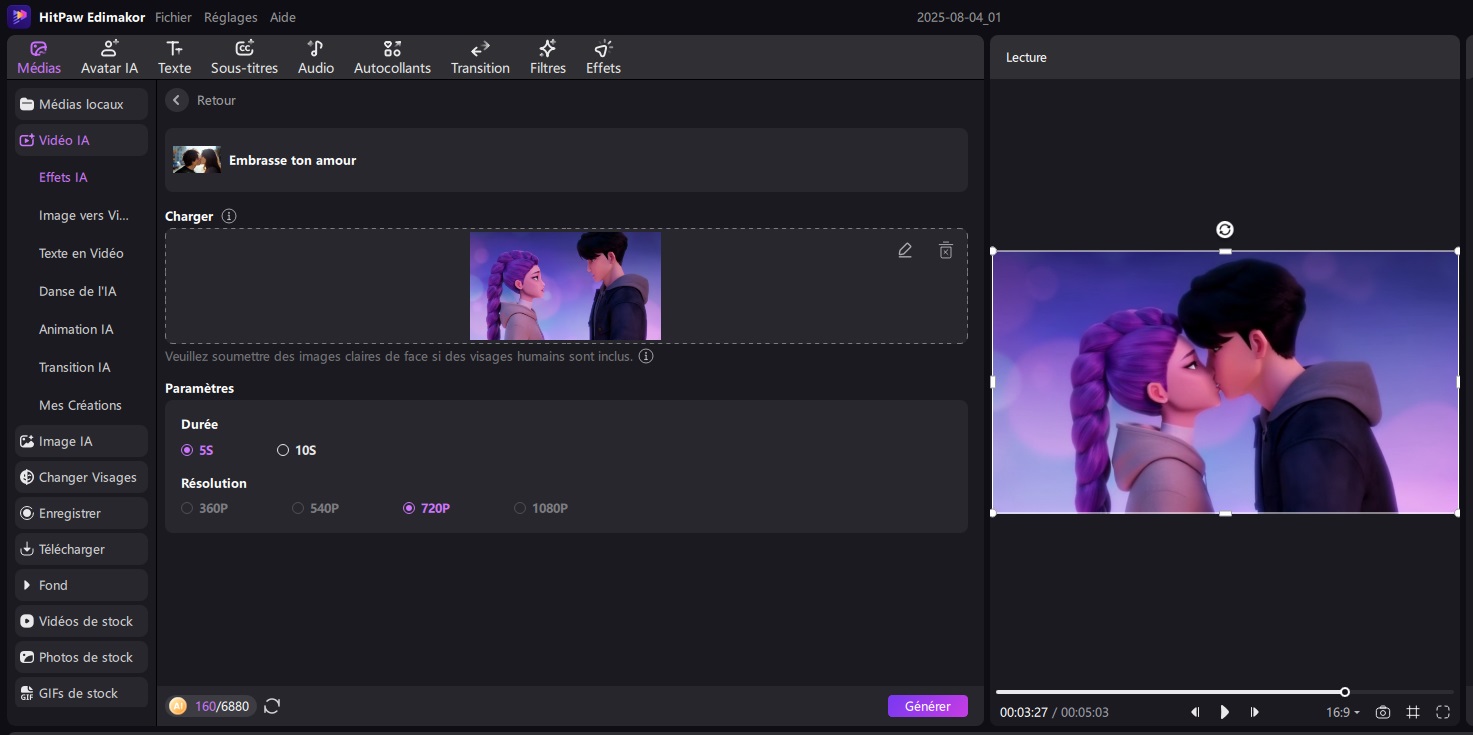
Task: Switch to the Transition tab
Action: 480,58
